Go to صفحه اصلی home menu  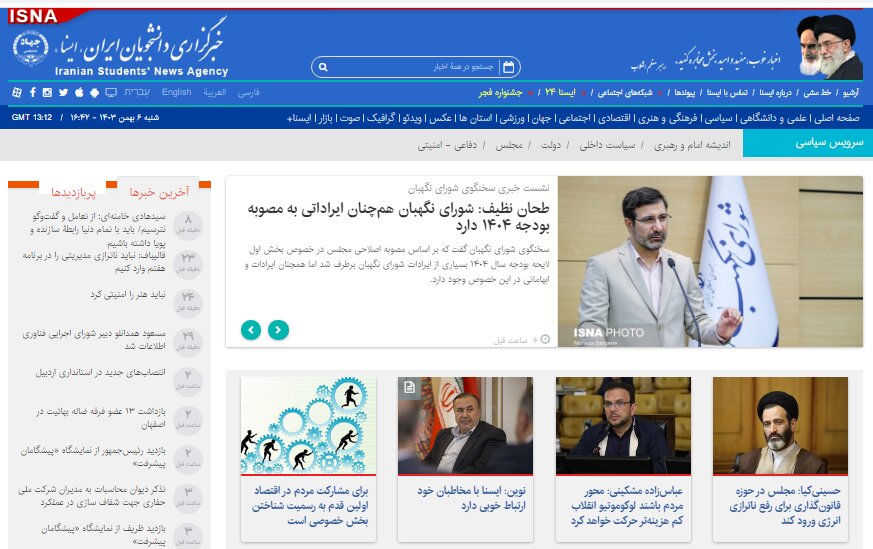click(837, 118)
